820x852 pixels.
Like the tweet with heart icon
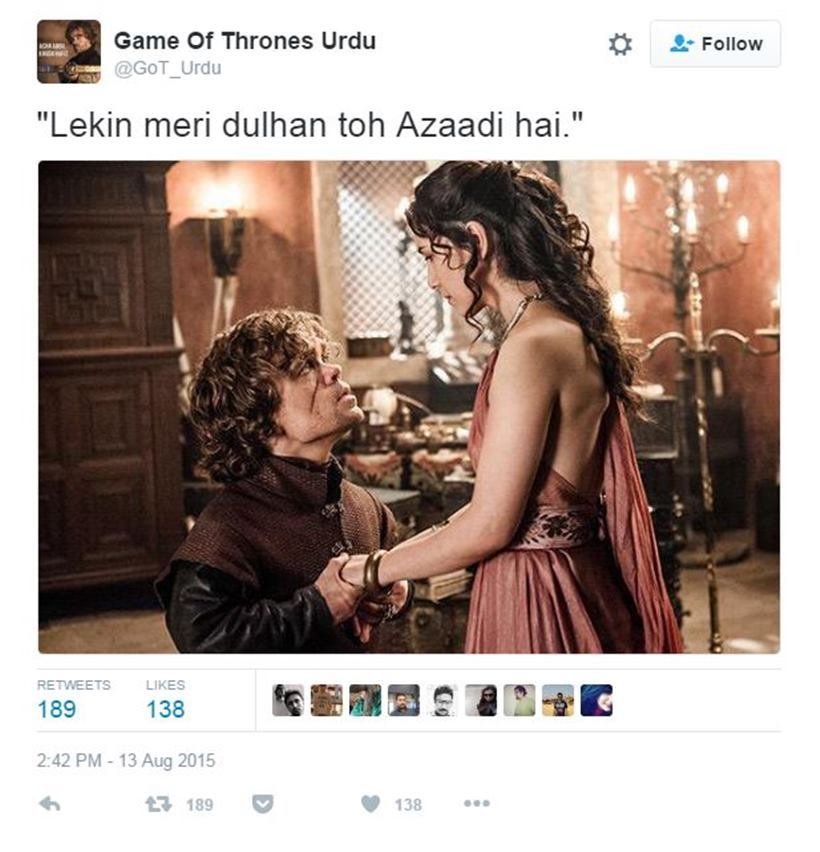click(x=371, y=804)
